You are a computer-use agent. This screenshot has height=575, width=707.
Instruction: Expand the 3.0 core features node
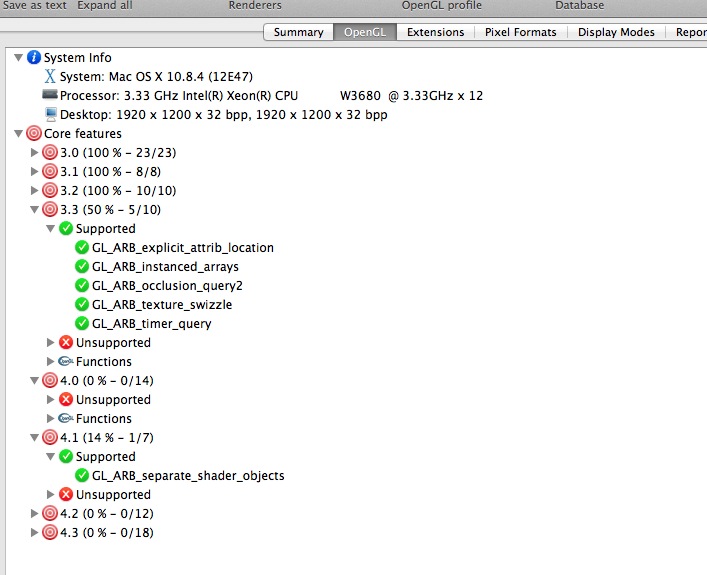pyautogui.click(x=34, y=152)
